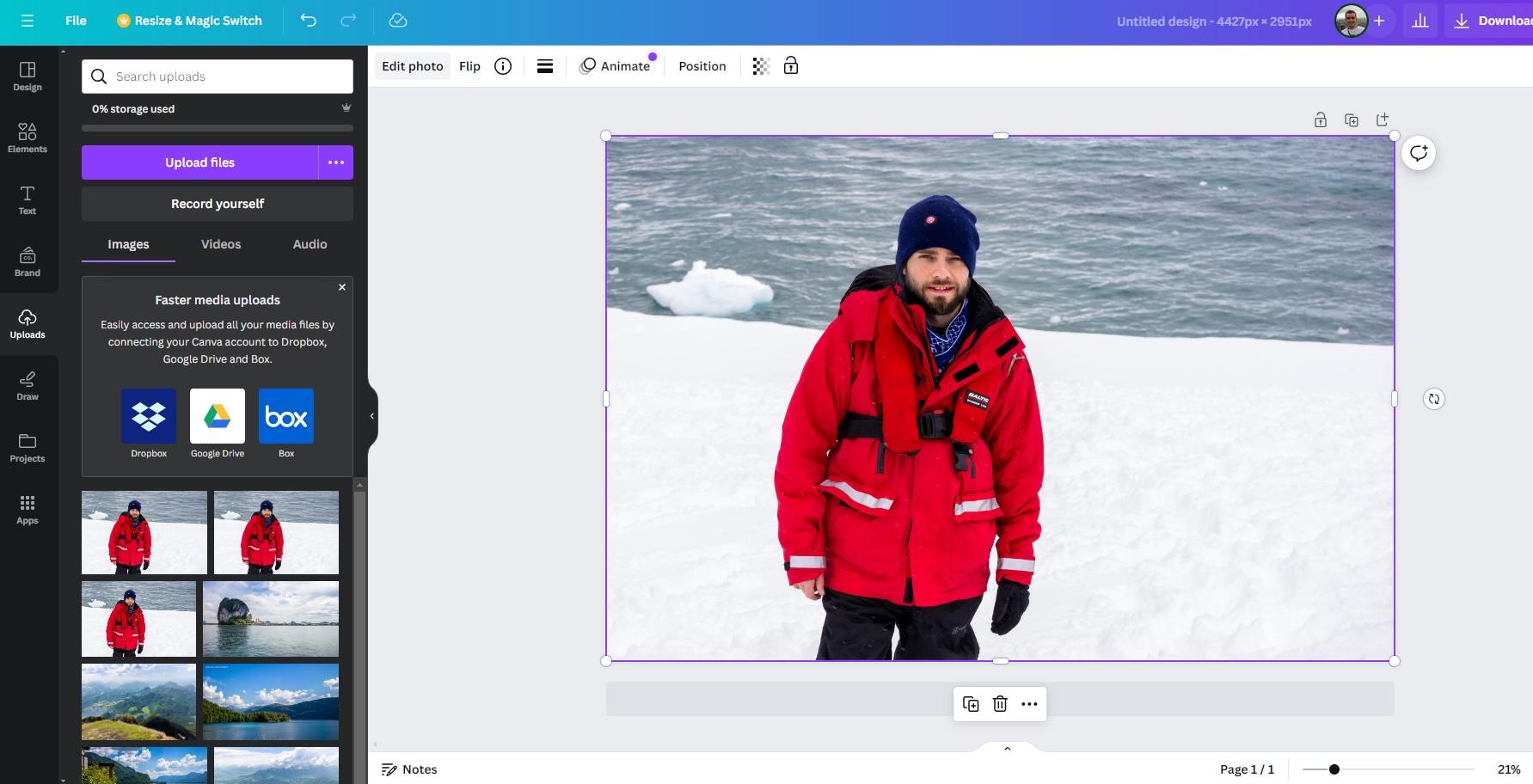Screen dimensions: 1533x784
Task: Lock the page using the icon above canvas
Action: coord(1321,120)
